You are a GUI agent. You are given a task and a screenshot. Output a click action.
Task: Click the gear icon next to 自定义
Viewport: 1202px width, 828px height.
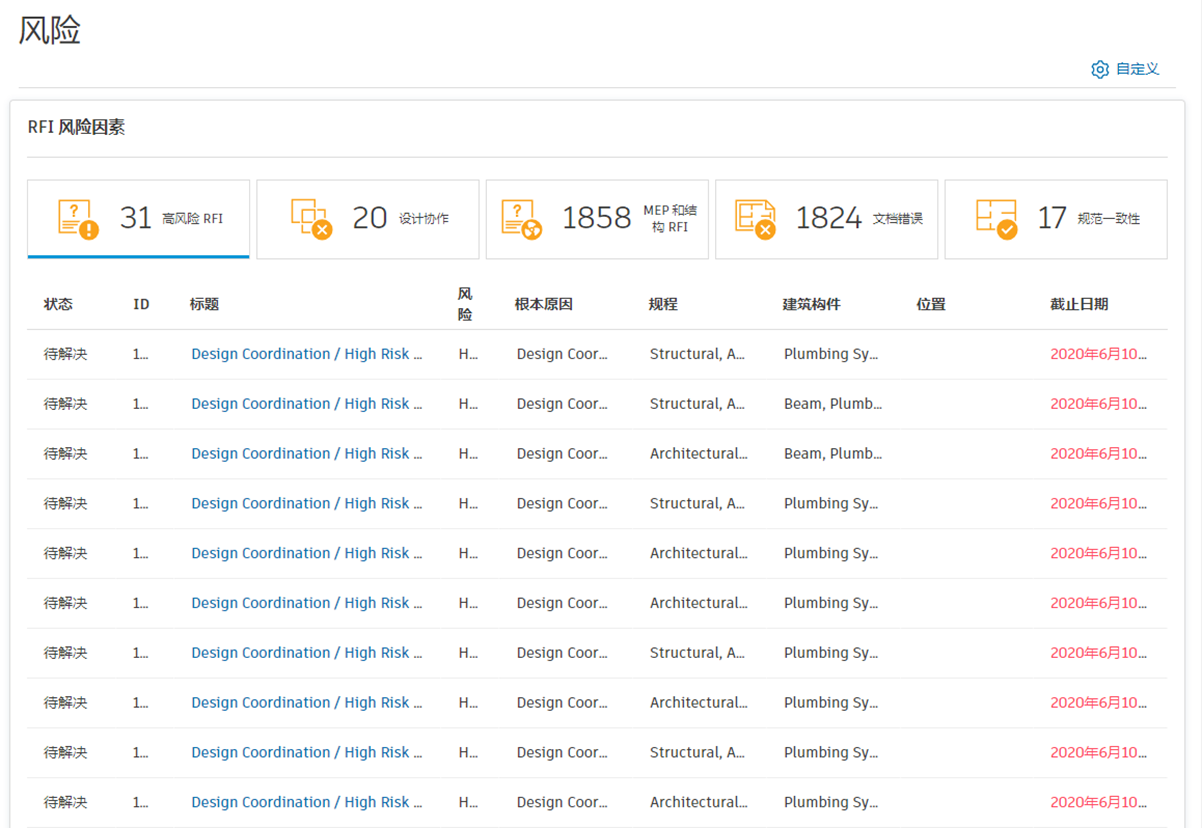click(x=1100, y=69)
